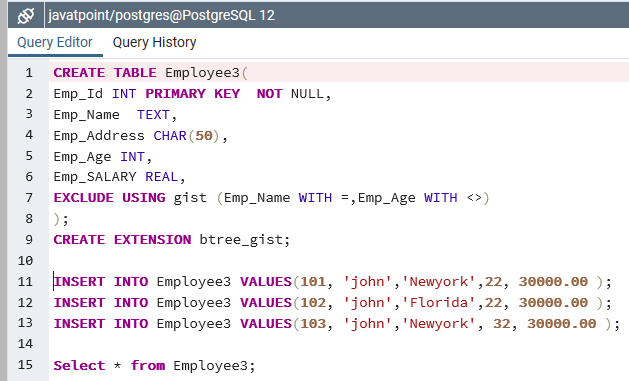
Task: Place cursor on the Emp_Id INT PRIMARY KEY line
Action: pyautogui.click(x=193, y=93)
